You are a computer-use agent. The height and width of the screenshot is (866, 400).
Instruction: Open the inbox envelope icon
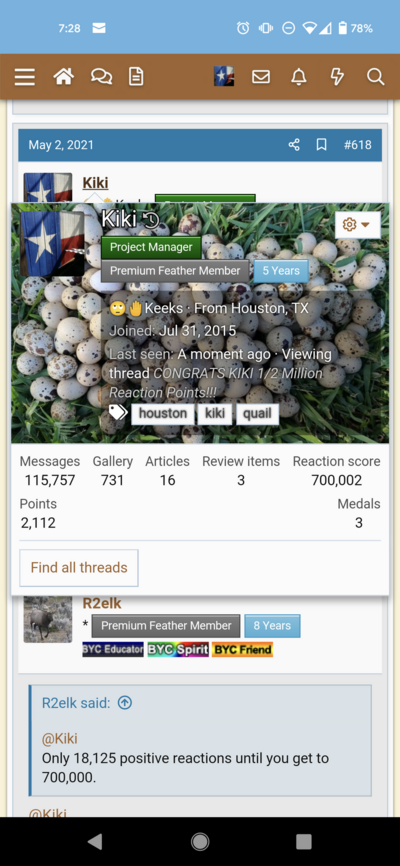click(261, 77)
